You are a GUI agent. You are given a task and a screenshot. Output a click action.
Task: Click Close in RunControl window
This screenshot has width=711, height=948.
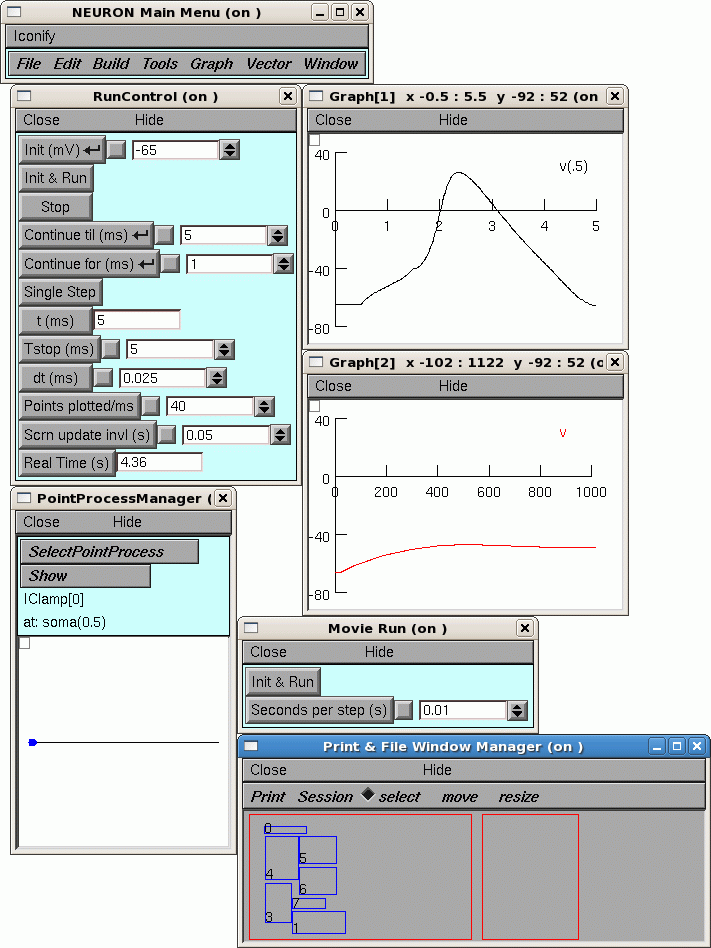click(x=41, y=120)
